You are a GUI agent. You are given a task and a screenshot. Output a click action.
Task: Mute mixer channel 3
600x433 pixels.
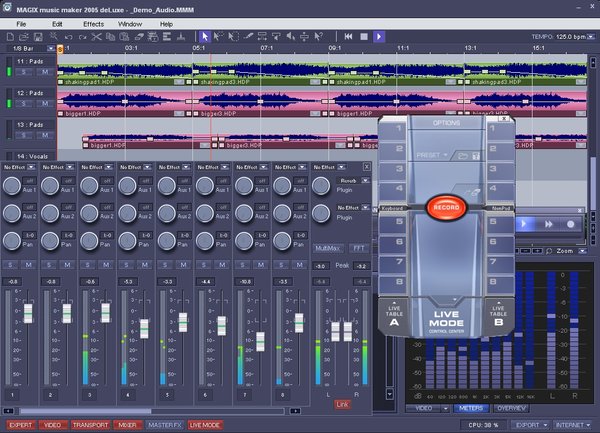(x=106, y=265)
